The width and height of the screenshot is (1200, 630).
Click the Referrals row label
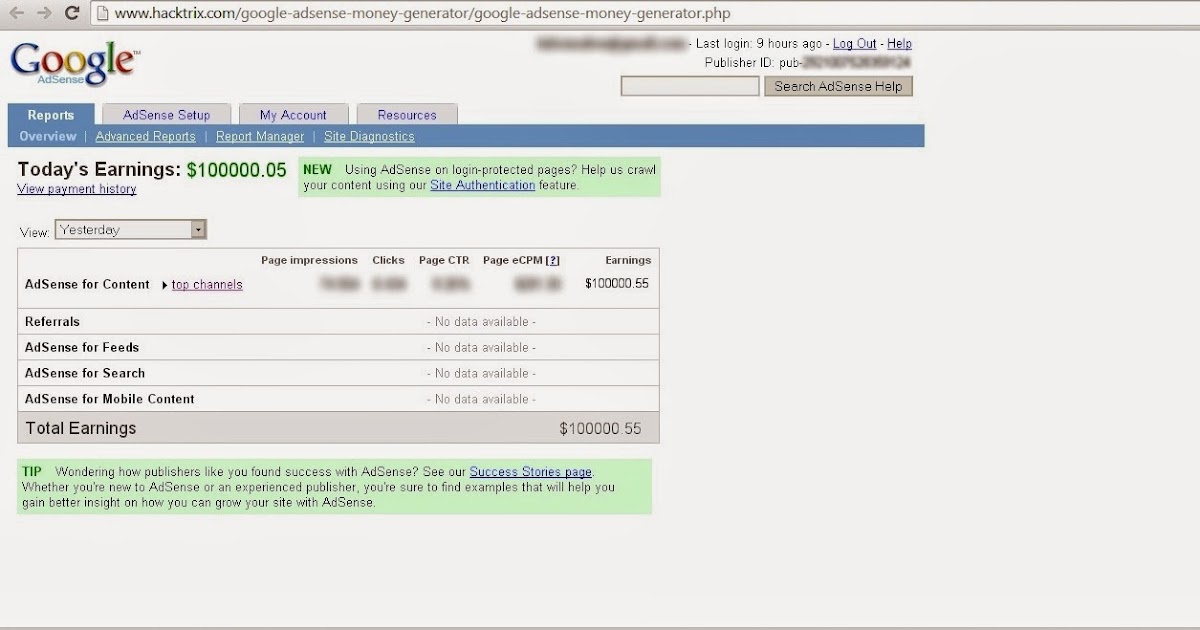tap(52, 322)
